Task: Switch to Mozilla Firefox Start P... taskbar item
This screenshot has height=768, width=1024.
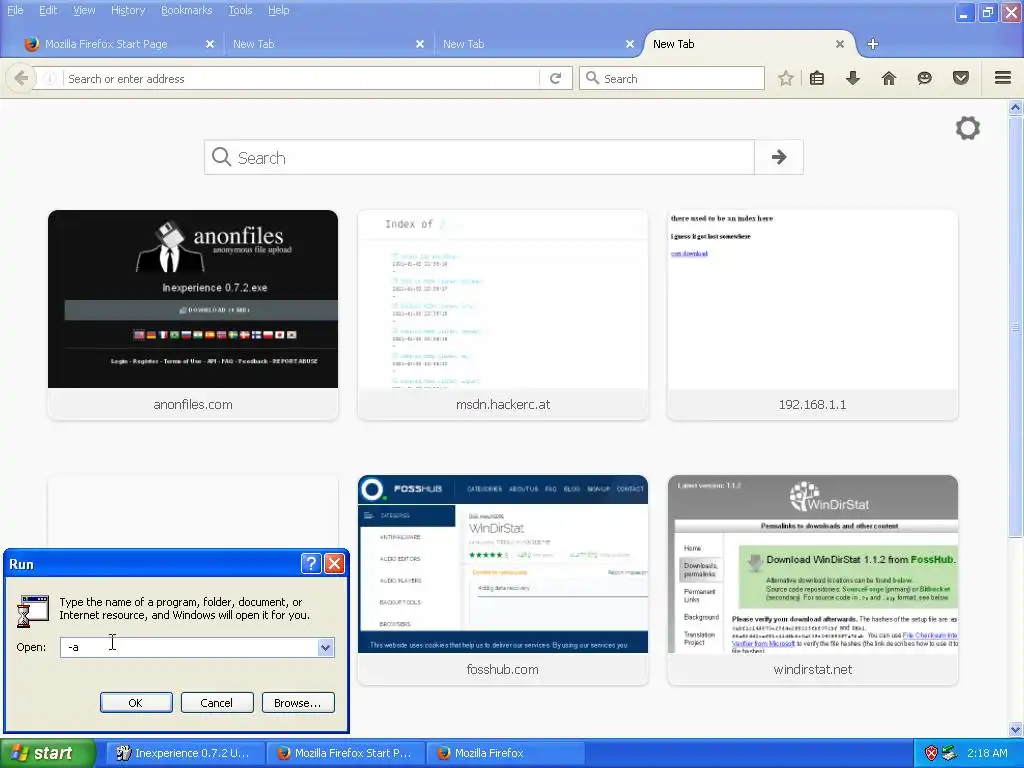Action: point(346,753)
